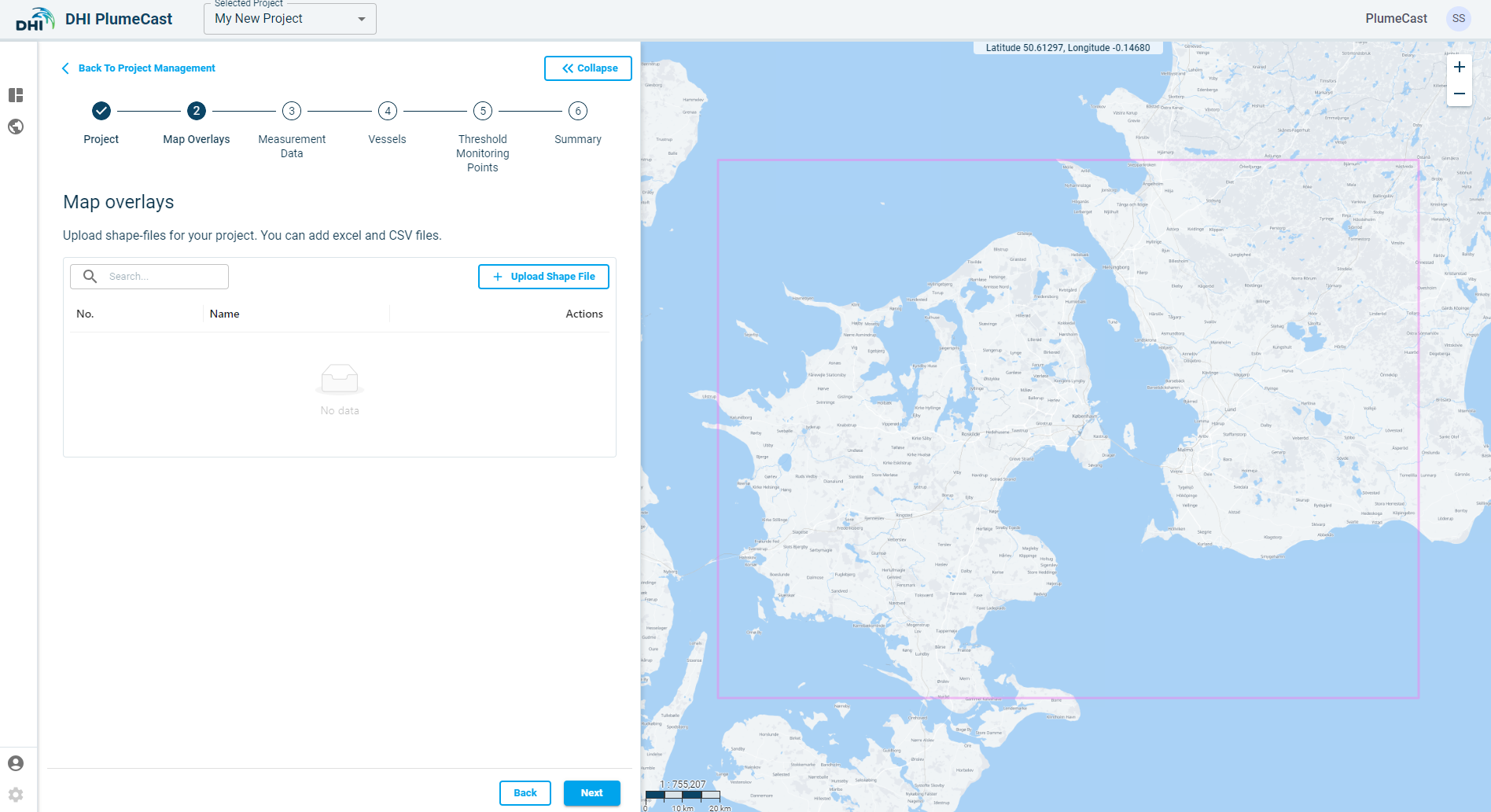The image size is (1491, 812).
Task: Open the dashboard icon in left sidebar
Action: (x=16, y=95)
